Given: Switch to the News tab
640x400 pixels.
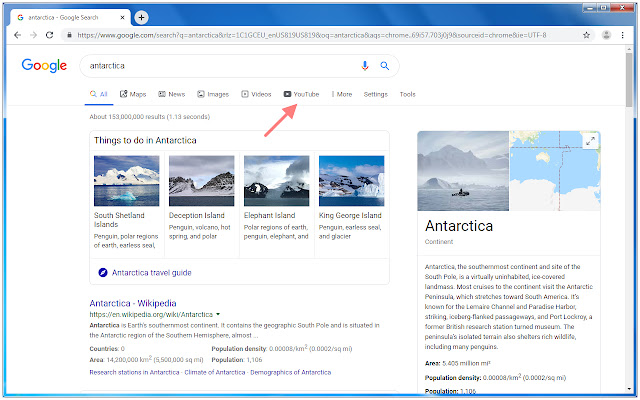Looking at the screenshot, I should tap(171, 94).
